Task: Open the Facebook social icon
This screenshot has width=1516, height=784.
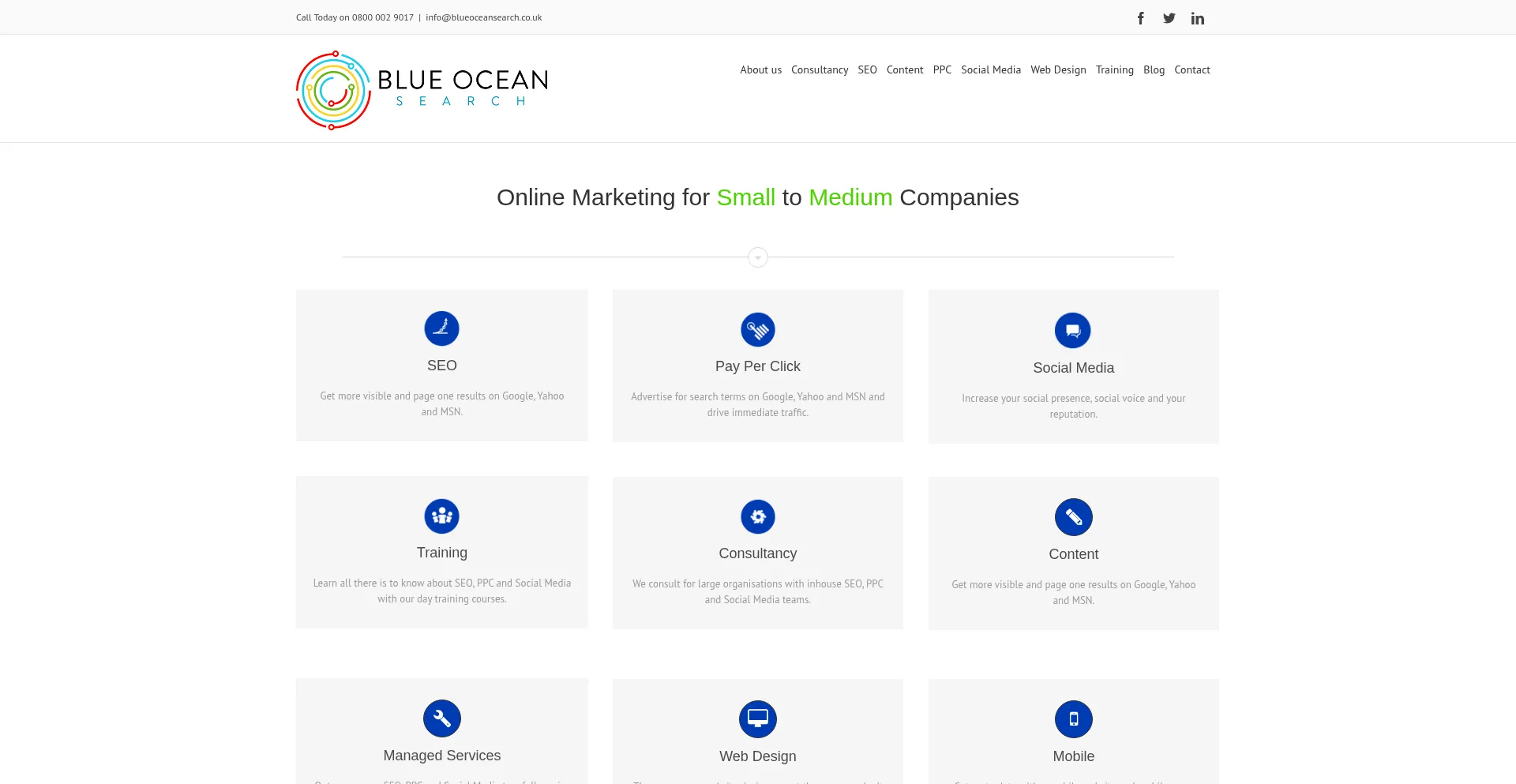Action: pos(1140,18)
